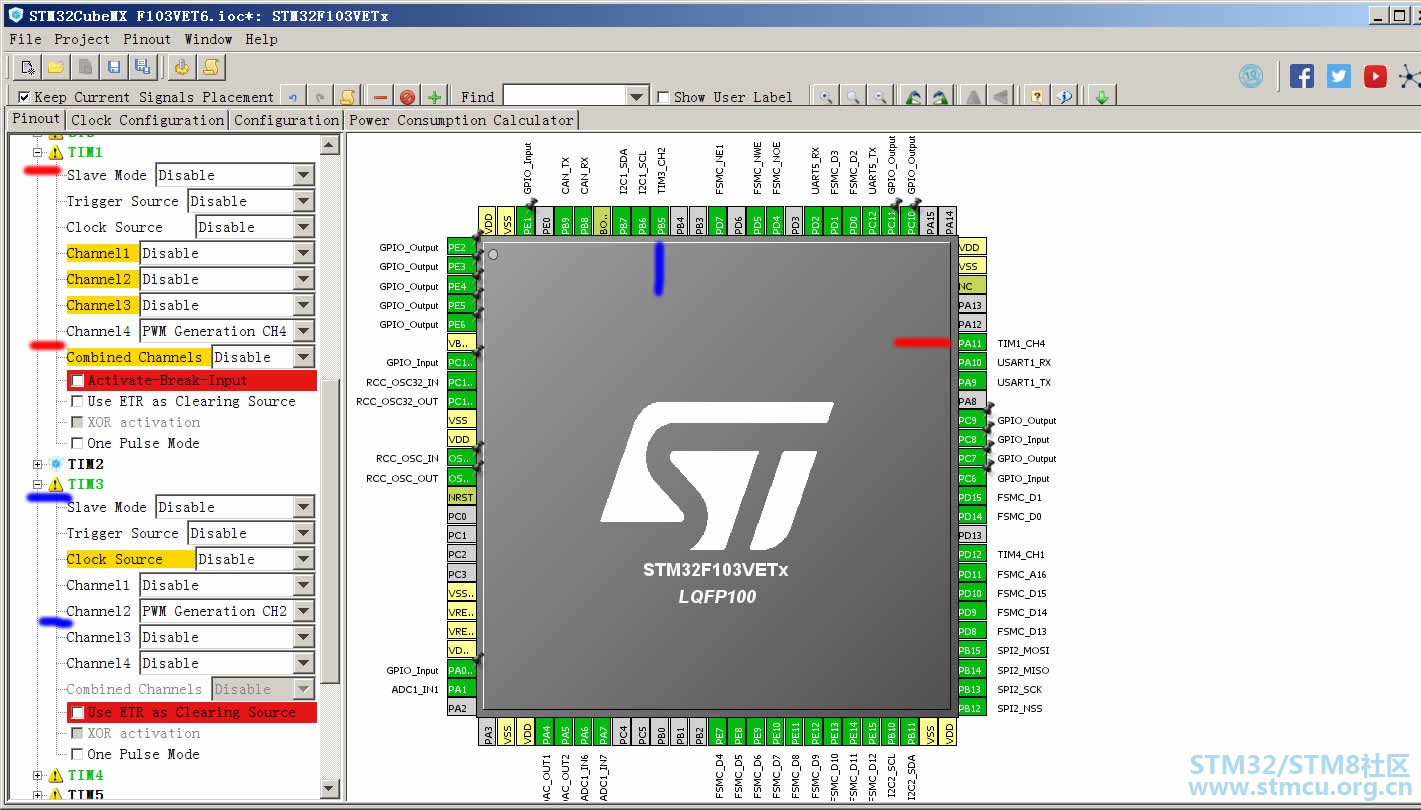Open the Facebook link icon
Screen dimensions: 1421x810
pyautogui.click(x=1302, y=76)
